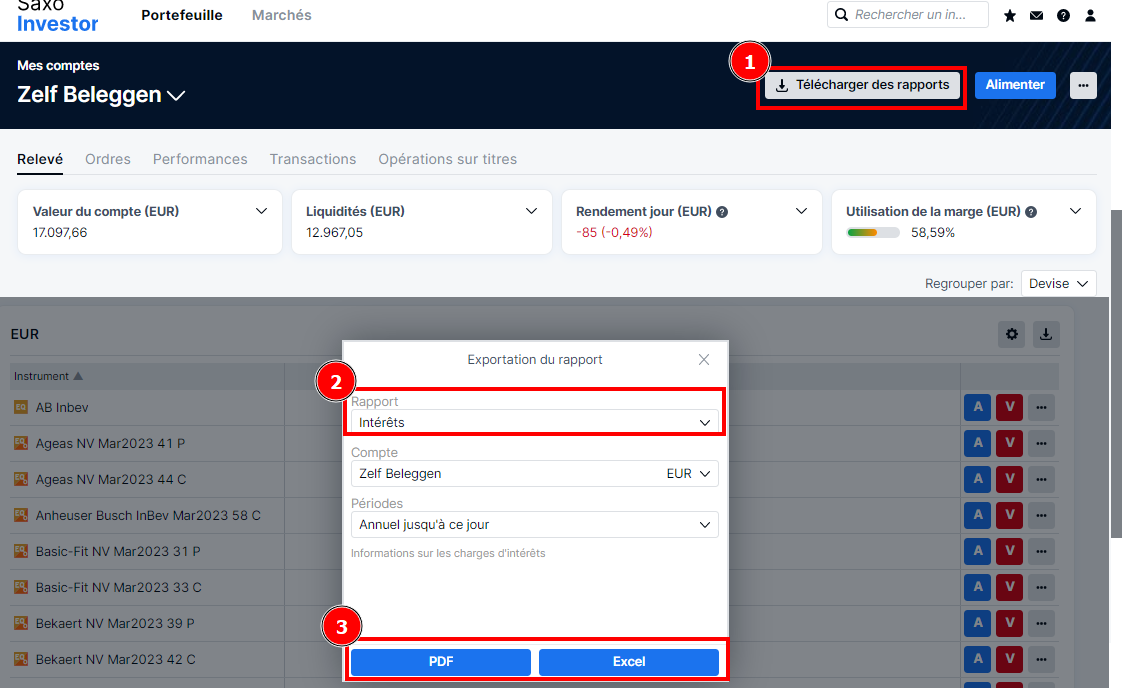Switch to the Ordres tab
This screenshot has height=691, width=1122.
coord(108,159)
